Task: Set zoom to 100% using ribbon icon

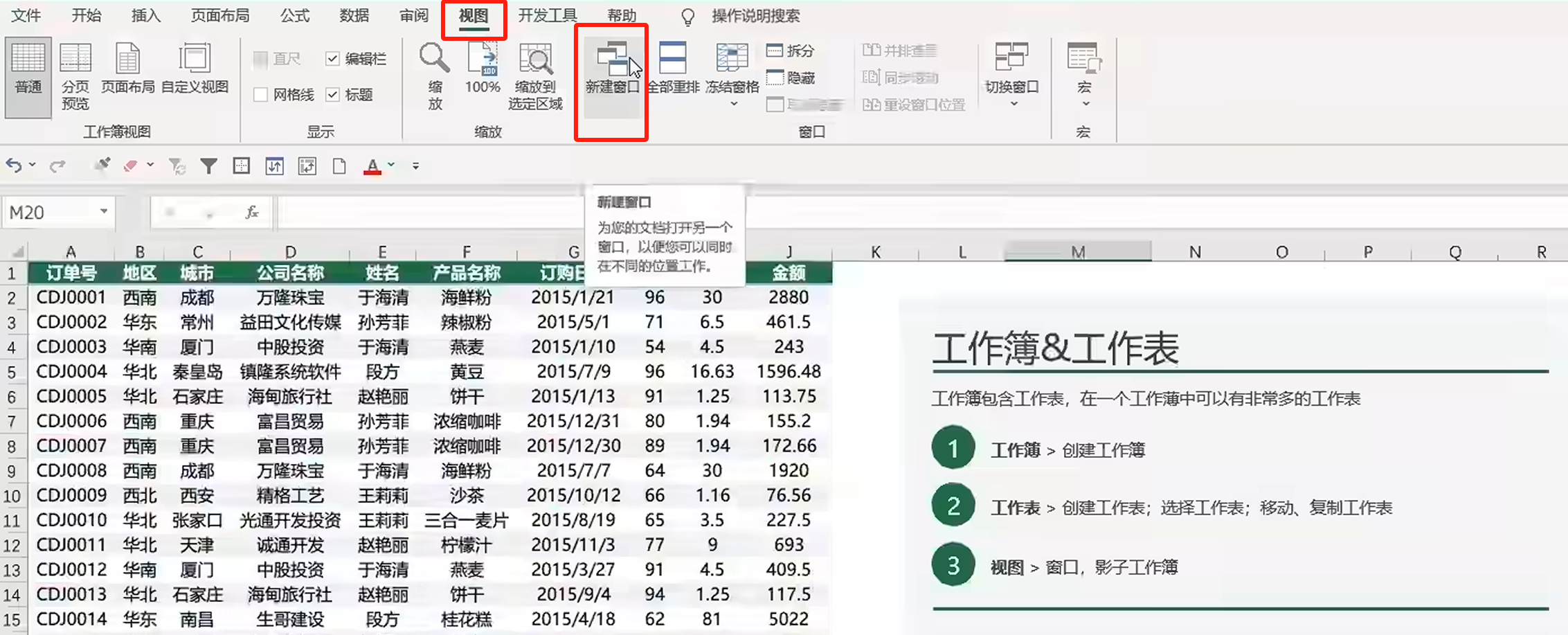Action: [483, 69]
